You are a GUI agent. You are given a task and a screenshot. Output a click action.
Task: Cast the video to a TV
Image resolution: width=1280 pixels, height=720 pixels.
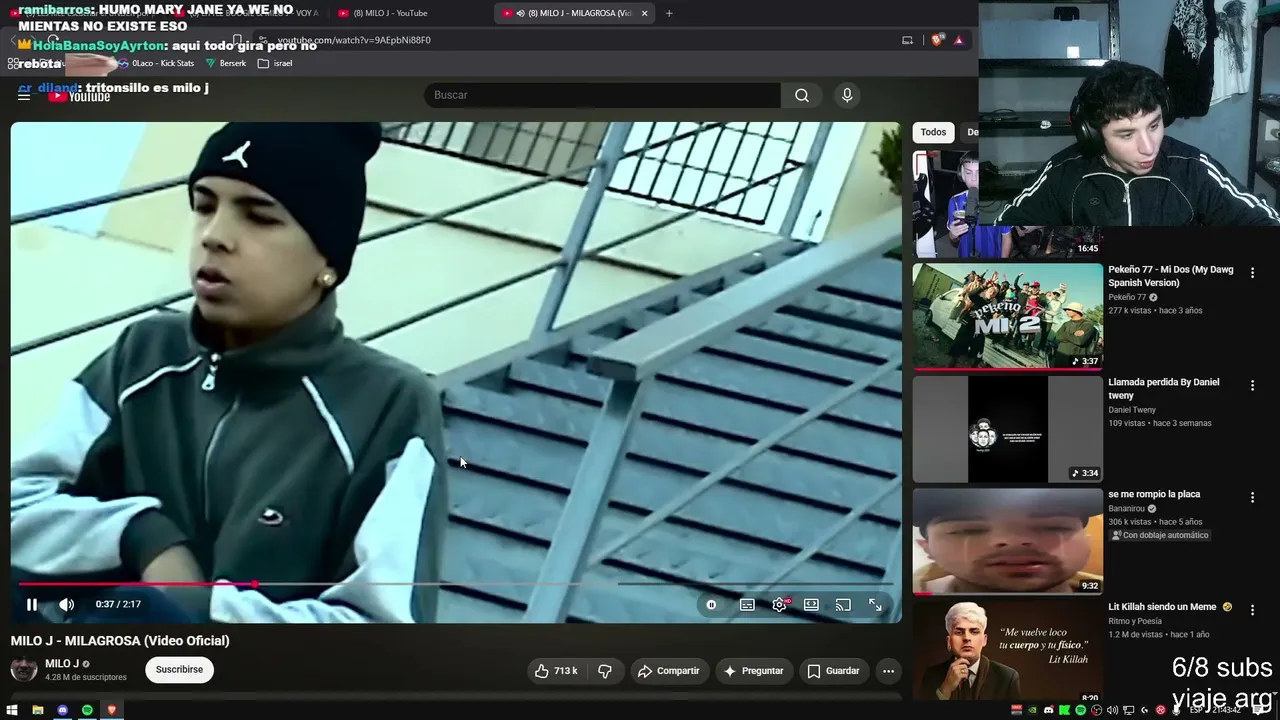coord(843,604)
